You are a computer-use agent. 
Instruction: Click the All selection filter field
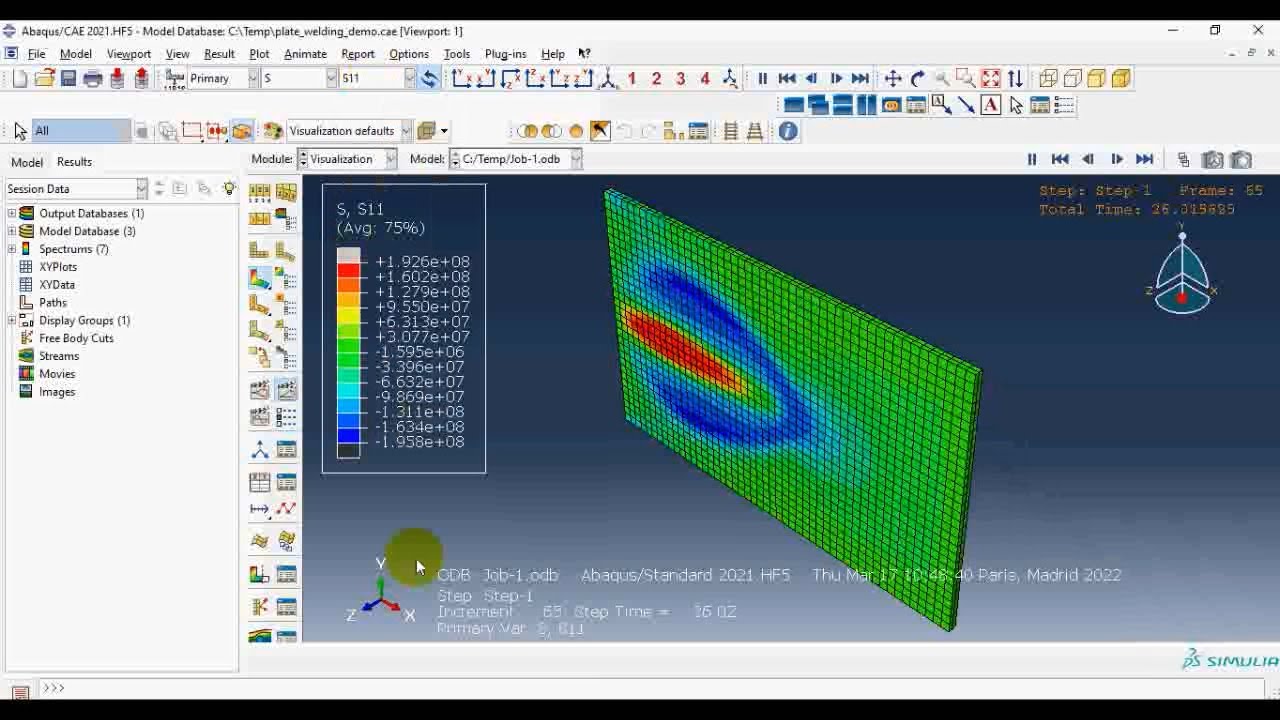pyautogui.click(x=82, y=131)
